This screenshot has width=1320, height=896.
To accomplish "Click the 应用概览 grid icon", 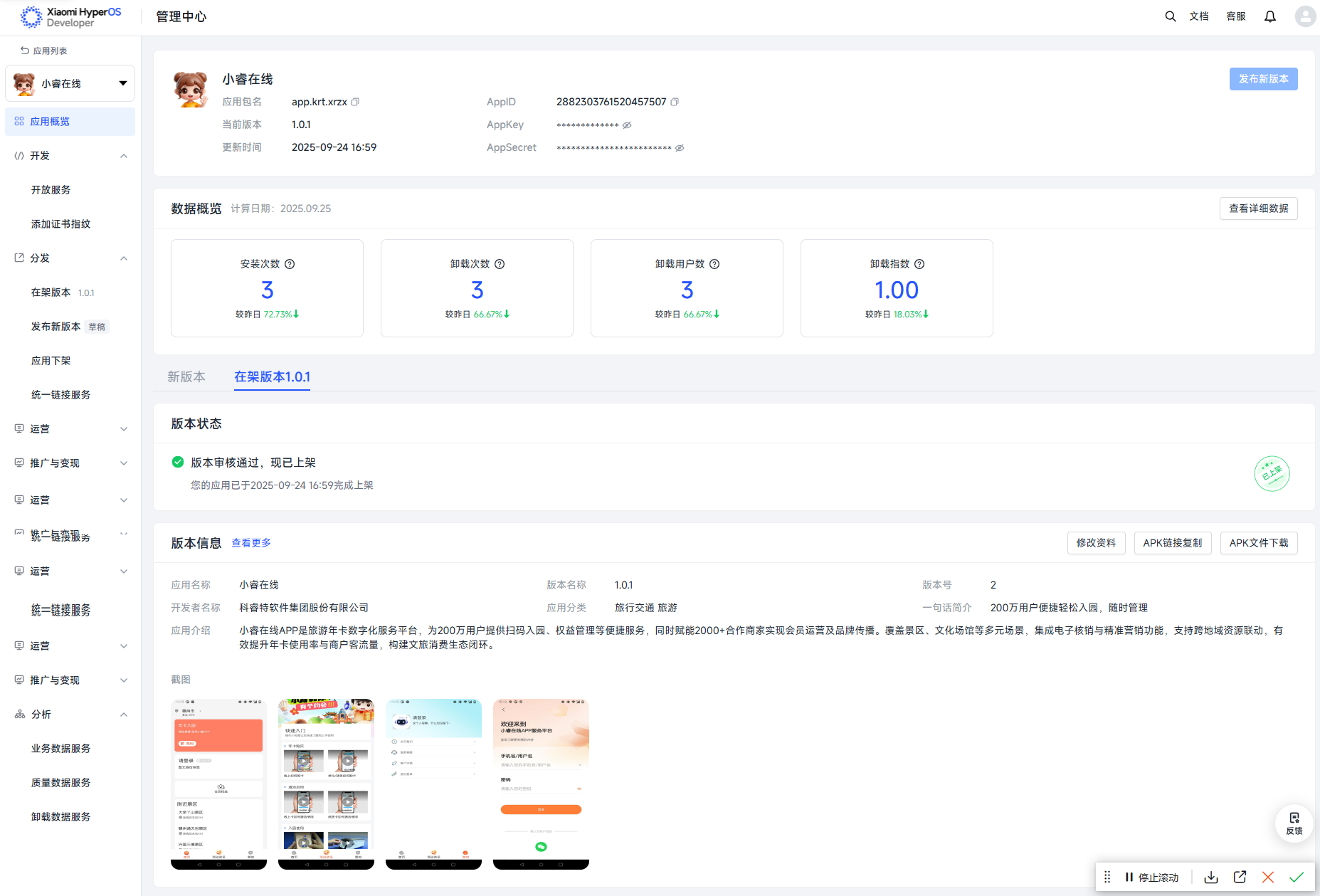I will point(19,122).
